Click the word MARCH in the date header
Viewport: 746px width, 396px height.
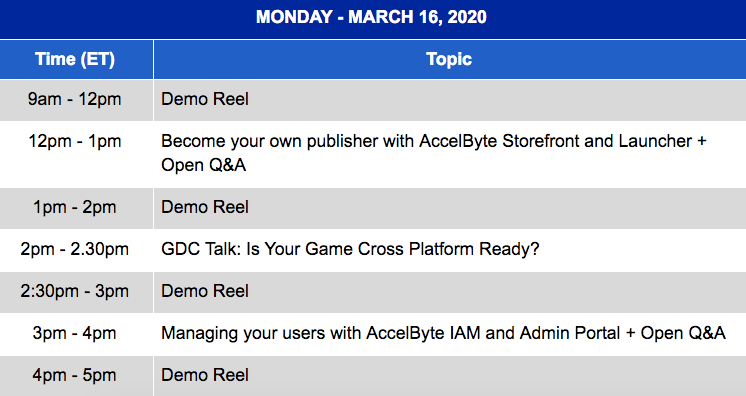(x=381, y=17)
